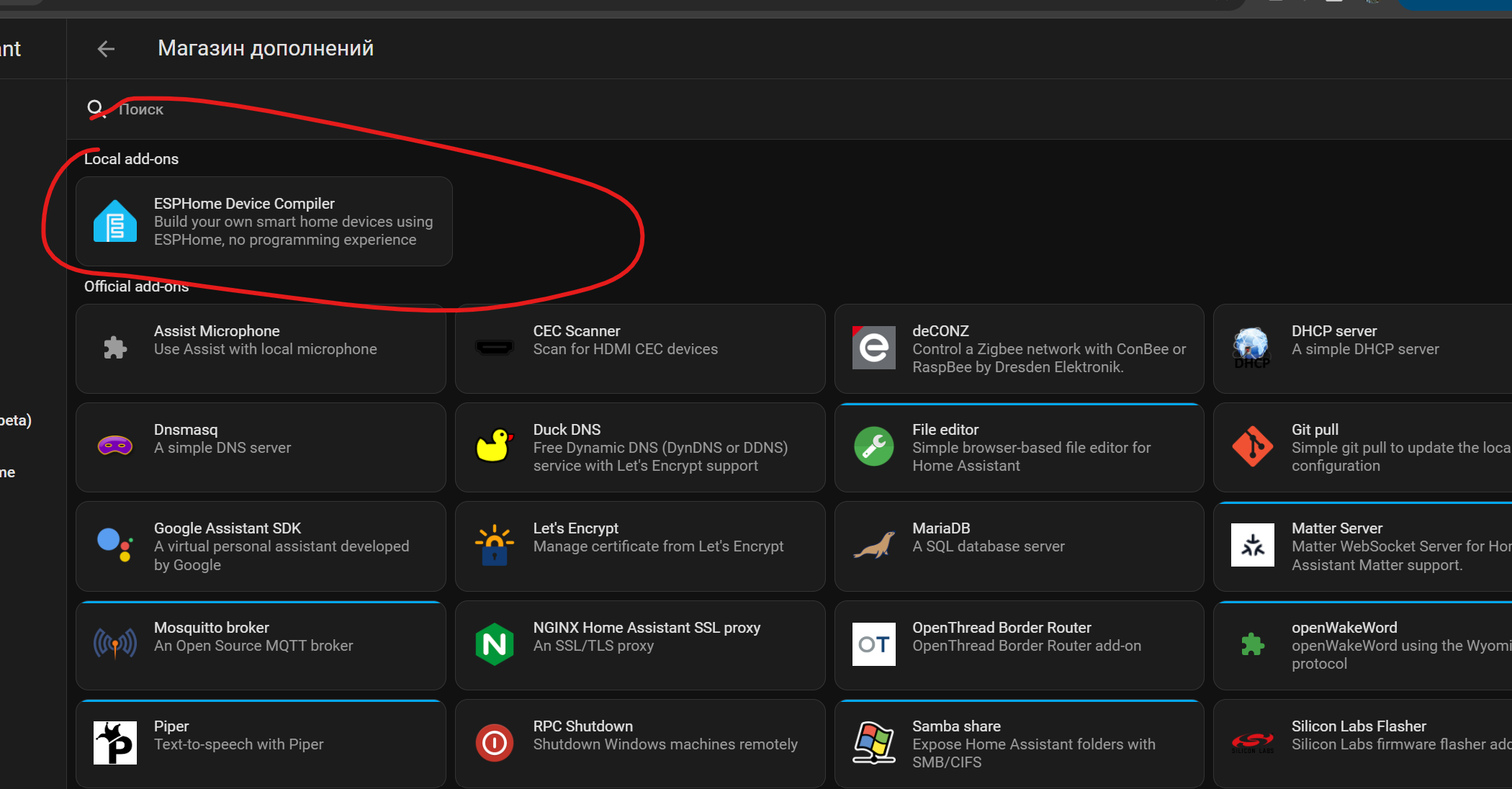Click the Duck DNS yellow duck icon
1512x789 pixels.
494,446
